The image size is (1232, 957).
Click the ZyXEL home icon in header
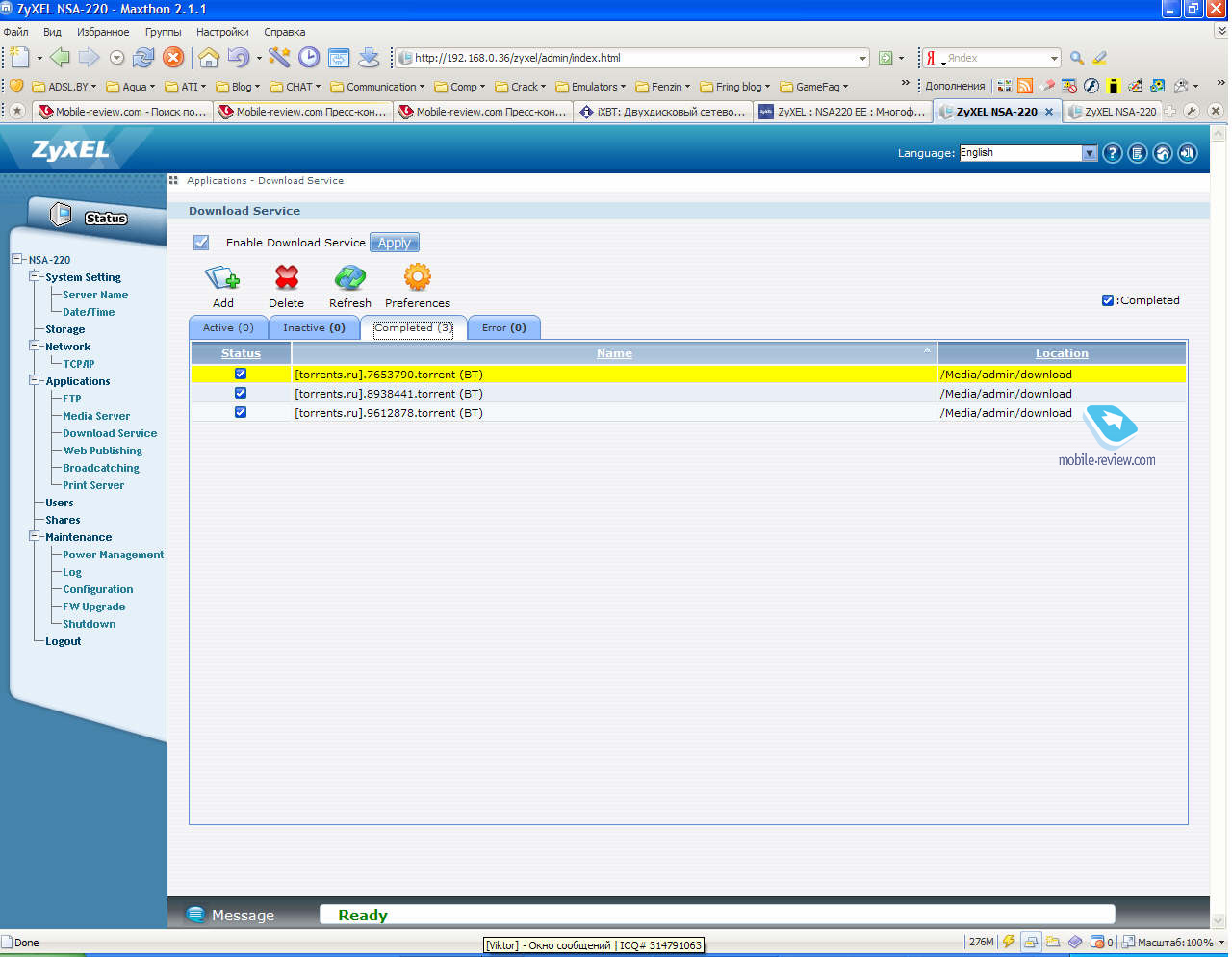pyautogui.click(x=1163, y=153)
